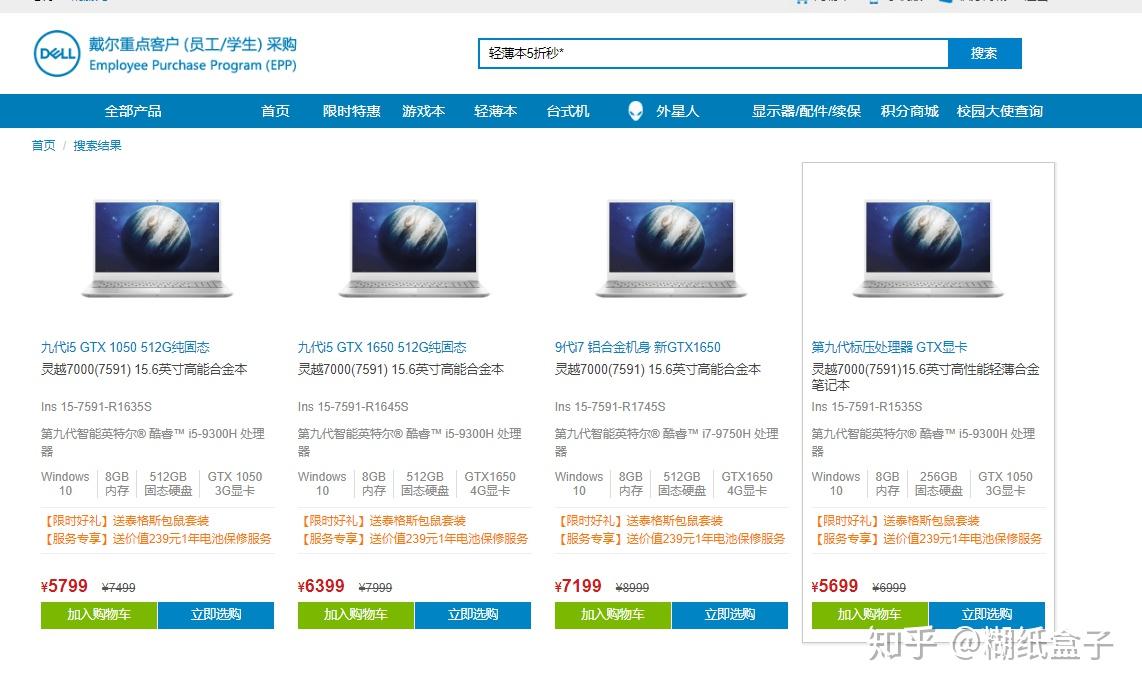Click Employee Purchase Program (EPP) text

click(193, 66)
